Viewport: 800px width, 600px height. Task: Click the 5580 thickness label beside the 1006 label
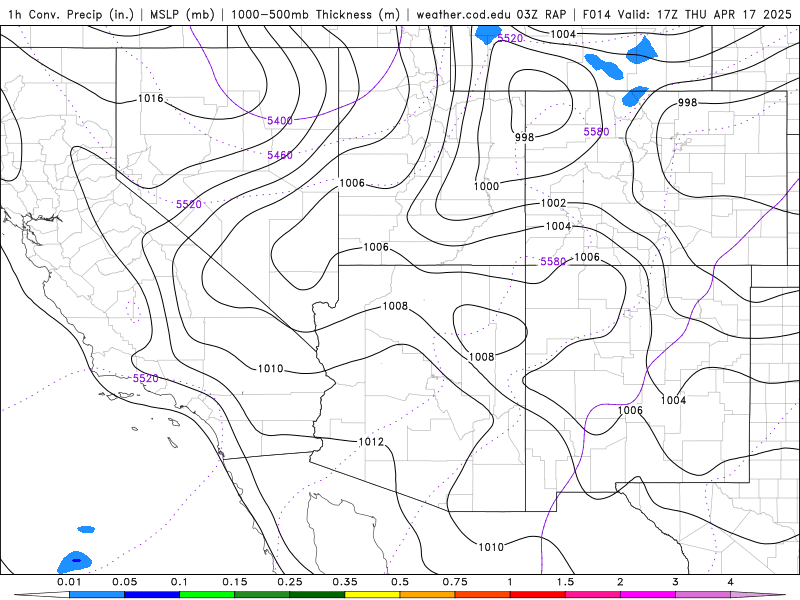553,261
